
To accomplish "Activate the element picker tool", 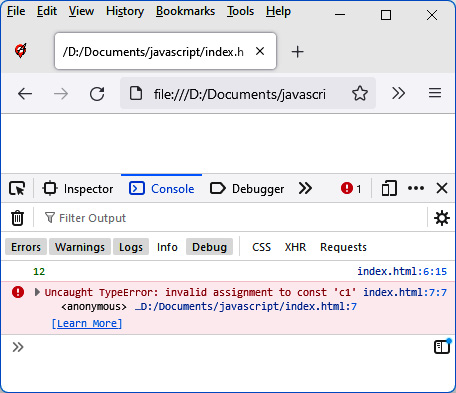I will 17,188.
